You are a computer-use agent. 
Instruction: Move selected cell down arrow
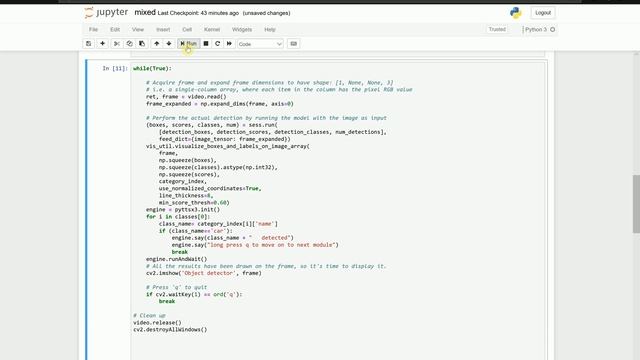pyautogui.click(x=169, y=44)
